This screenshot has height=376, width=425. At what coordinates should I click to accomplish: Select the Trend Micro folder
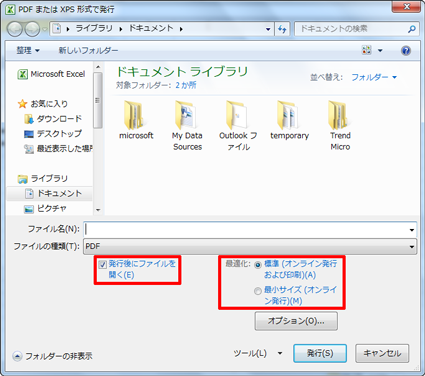point(340,126)
